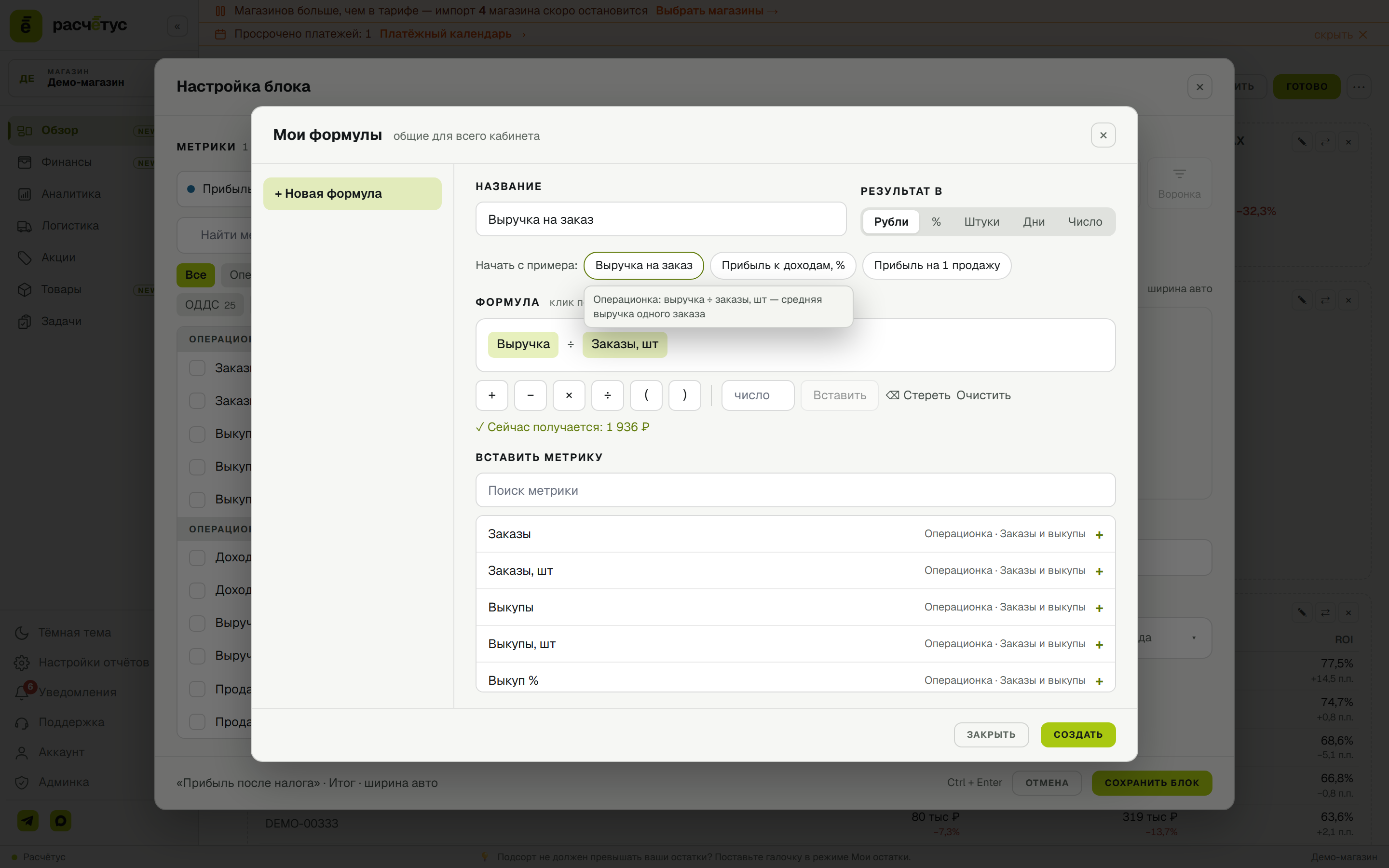The image size is (1389, 868).
Task: Insert a closing parenthesis
Action: (x=685, y=395)
